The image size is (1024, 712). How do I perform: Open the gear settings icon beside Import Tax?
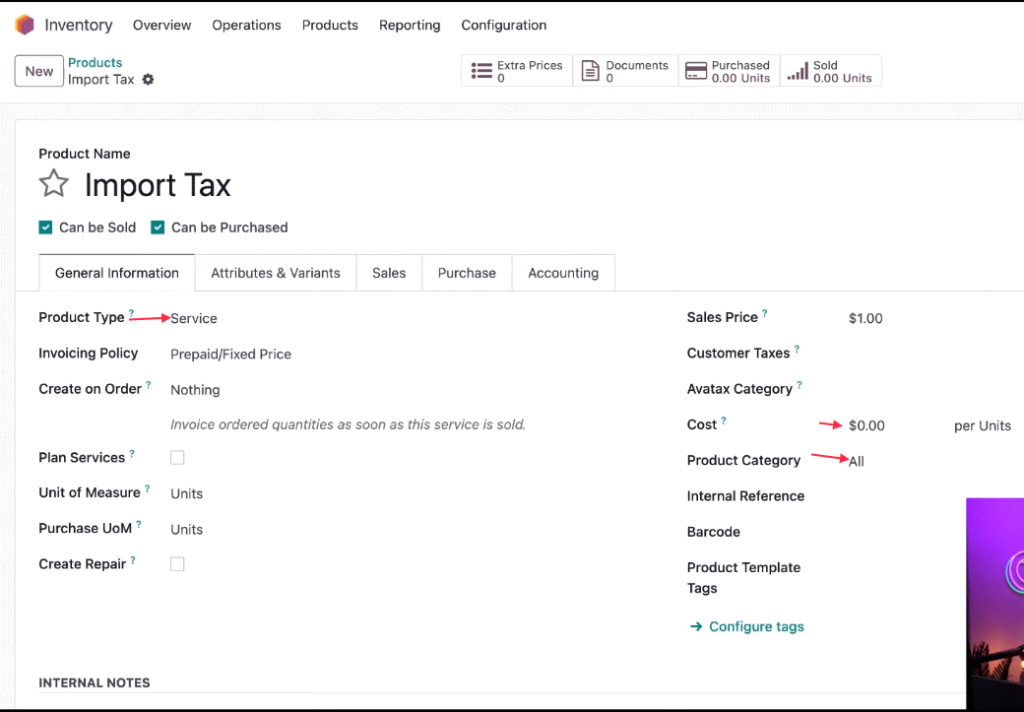148,79
